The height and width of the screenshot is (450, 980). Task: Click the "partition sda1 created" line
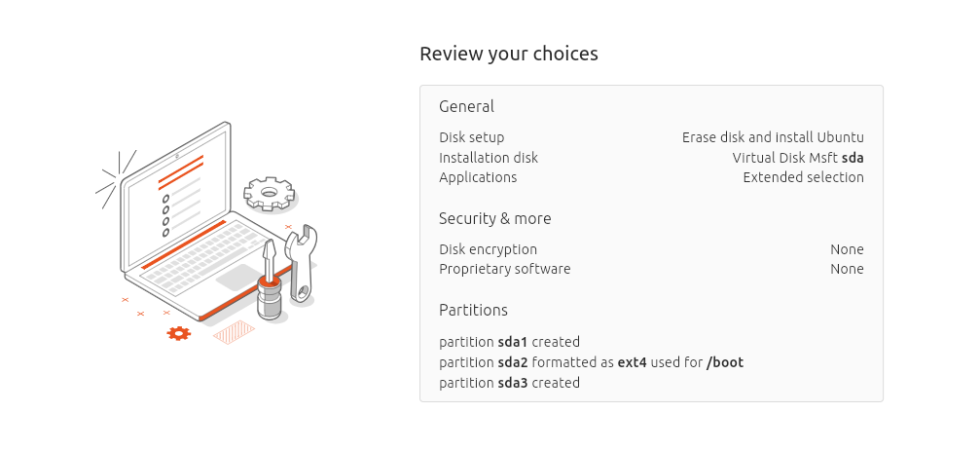[x=509, y=342]
